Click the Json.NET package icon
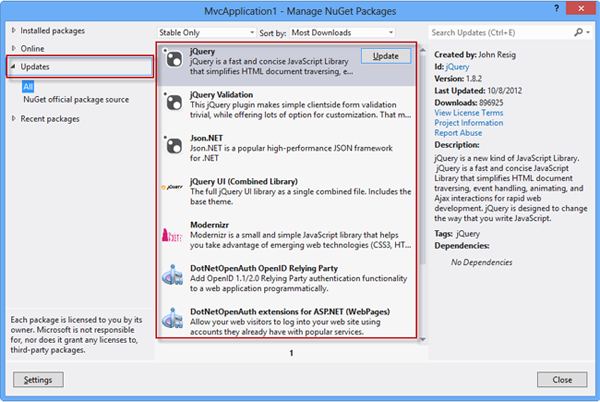 [x=173, y=145]
